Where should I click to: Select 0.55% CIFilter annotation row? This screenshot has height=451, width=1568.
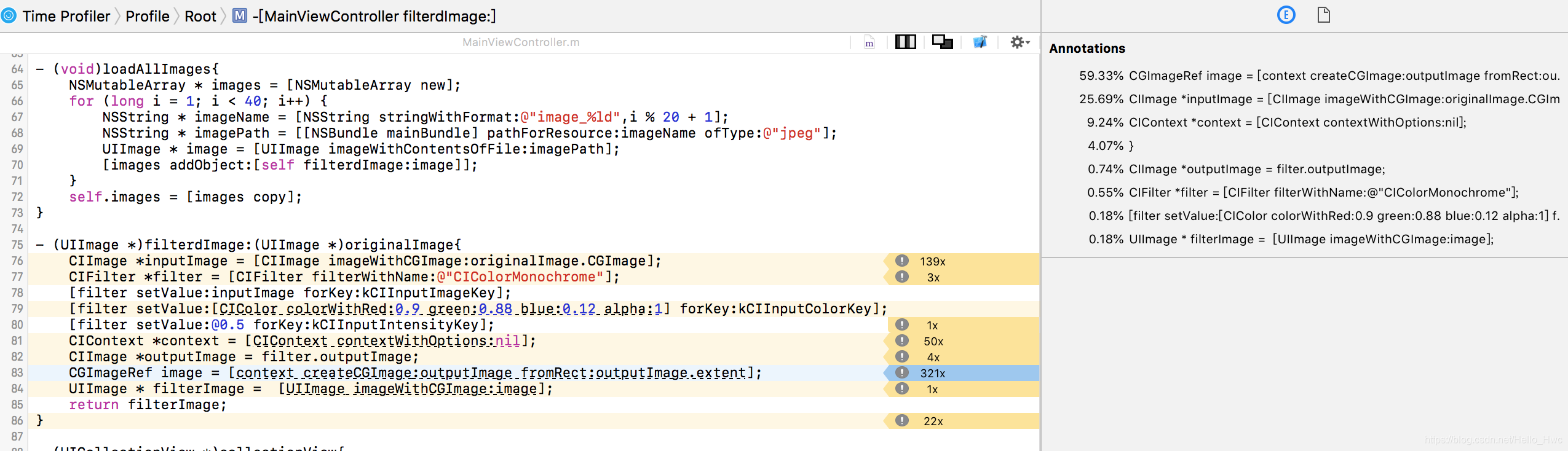[x=1304, y=192]
